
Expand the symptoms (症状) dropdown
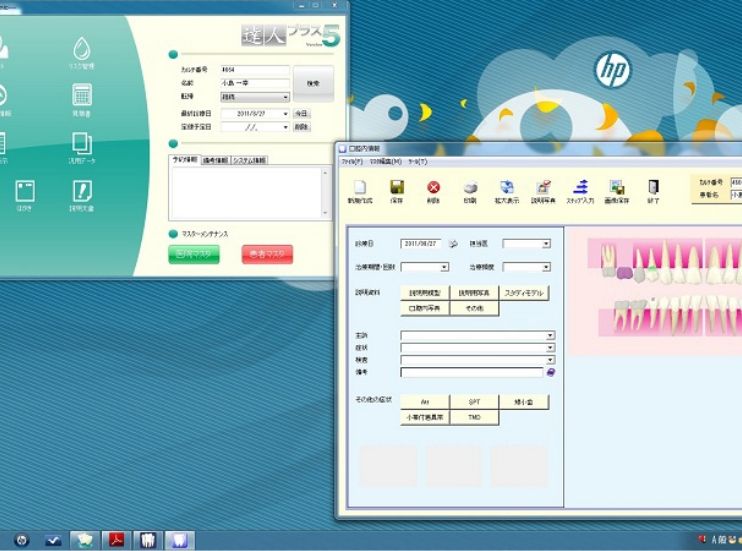(550, 347)
